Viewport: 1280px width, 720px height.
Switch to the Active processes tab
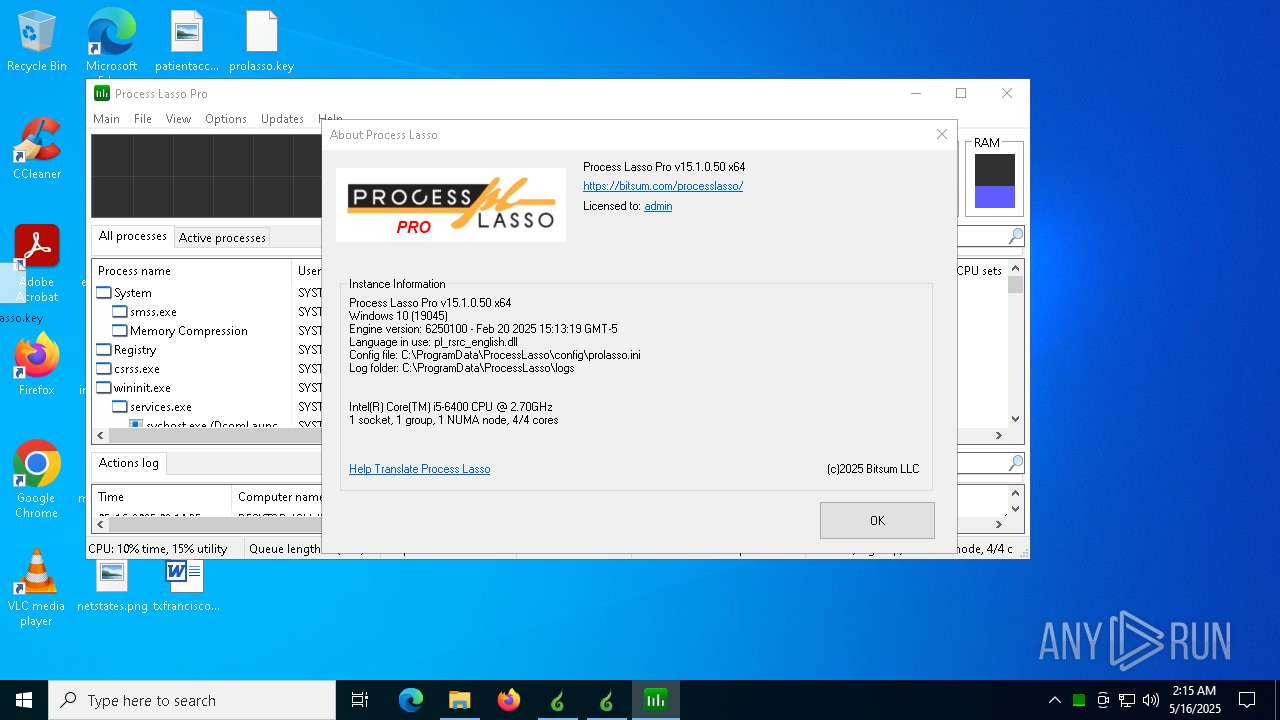click(222, 237)
